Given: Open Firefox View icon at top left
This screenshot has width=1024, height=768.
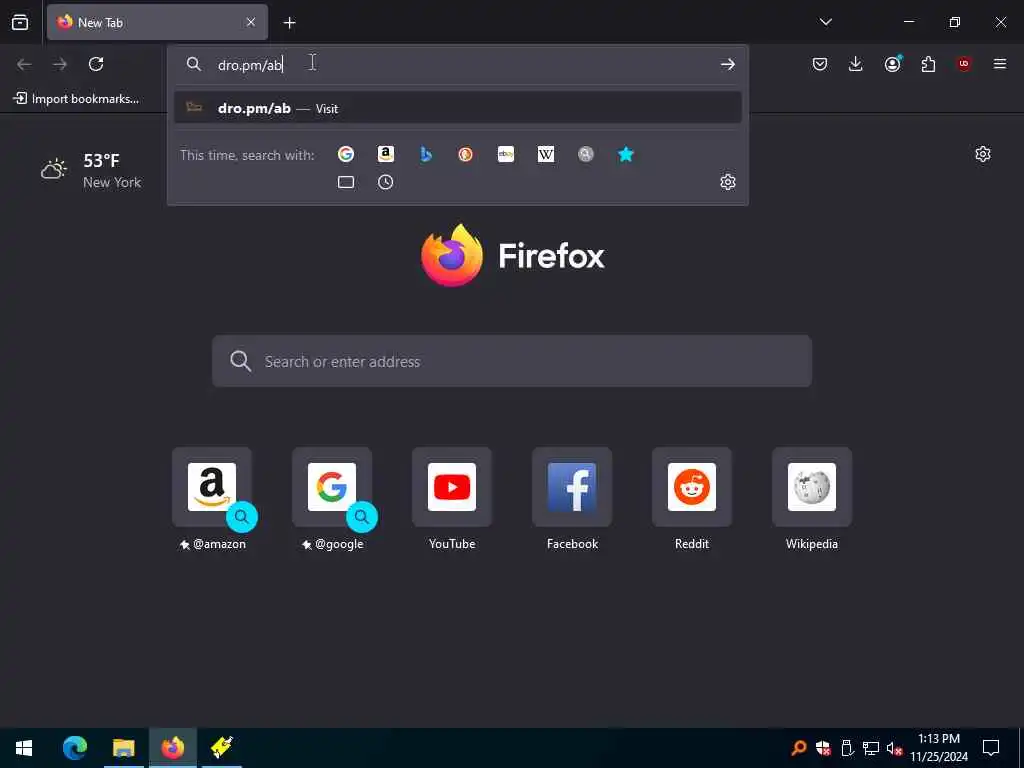Looking at the screenshot, I should click(20, 22).
